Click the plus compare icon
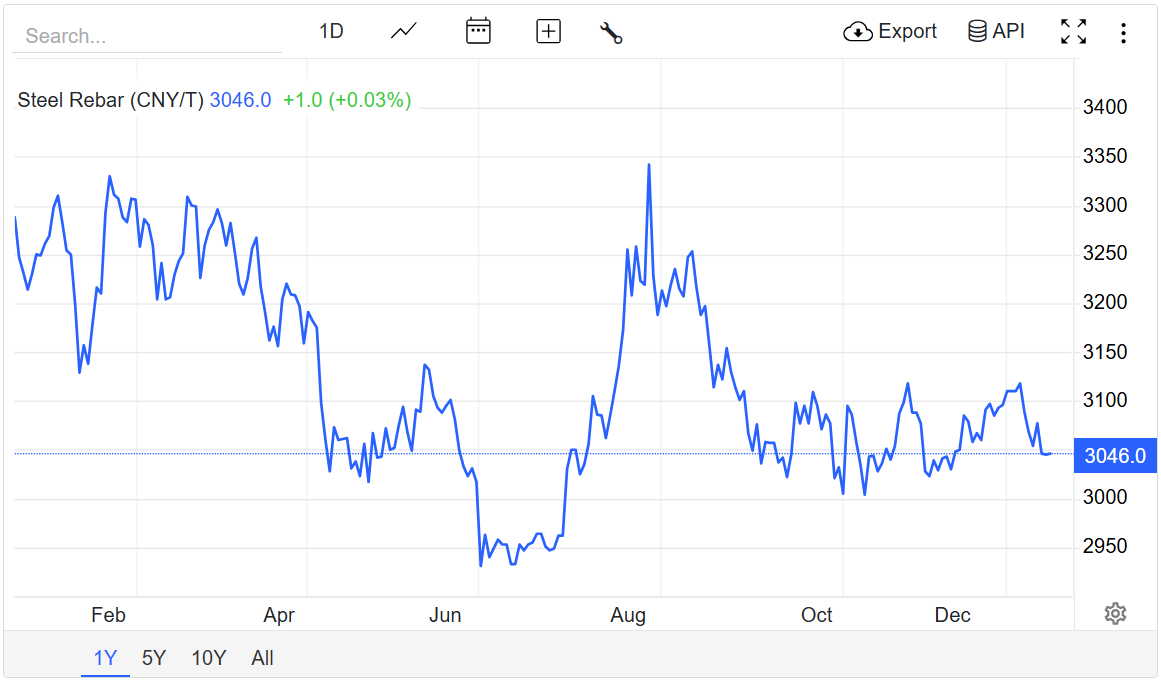Screen dimensions: 1161x681 pos(548,31)
